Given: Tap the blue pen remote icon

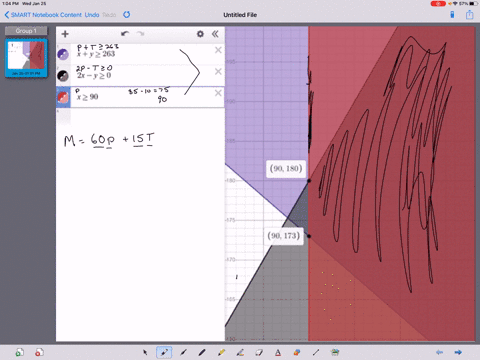Looking at the screenshot, I should point(452,15).
